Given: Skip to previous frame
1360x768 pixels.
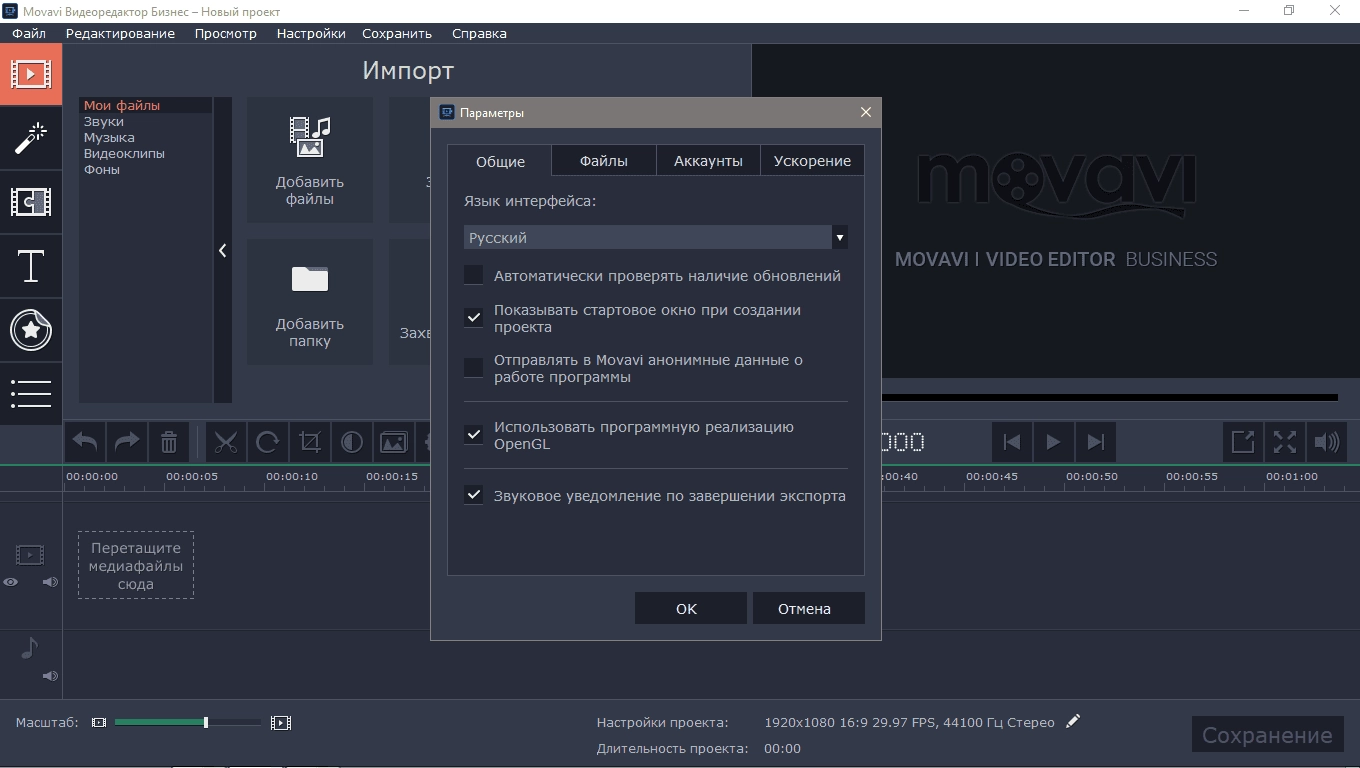Looking at the screenshot, I should click(1011, 442).
